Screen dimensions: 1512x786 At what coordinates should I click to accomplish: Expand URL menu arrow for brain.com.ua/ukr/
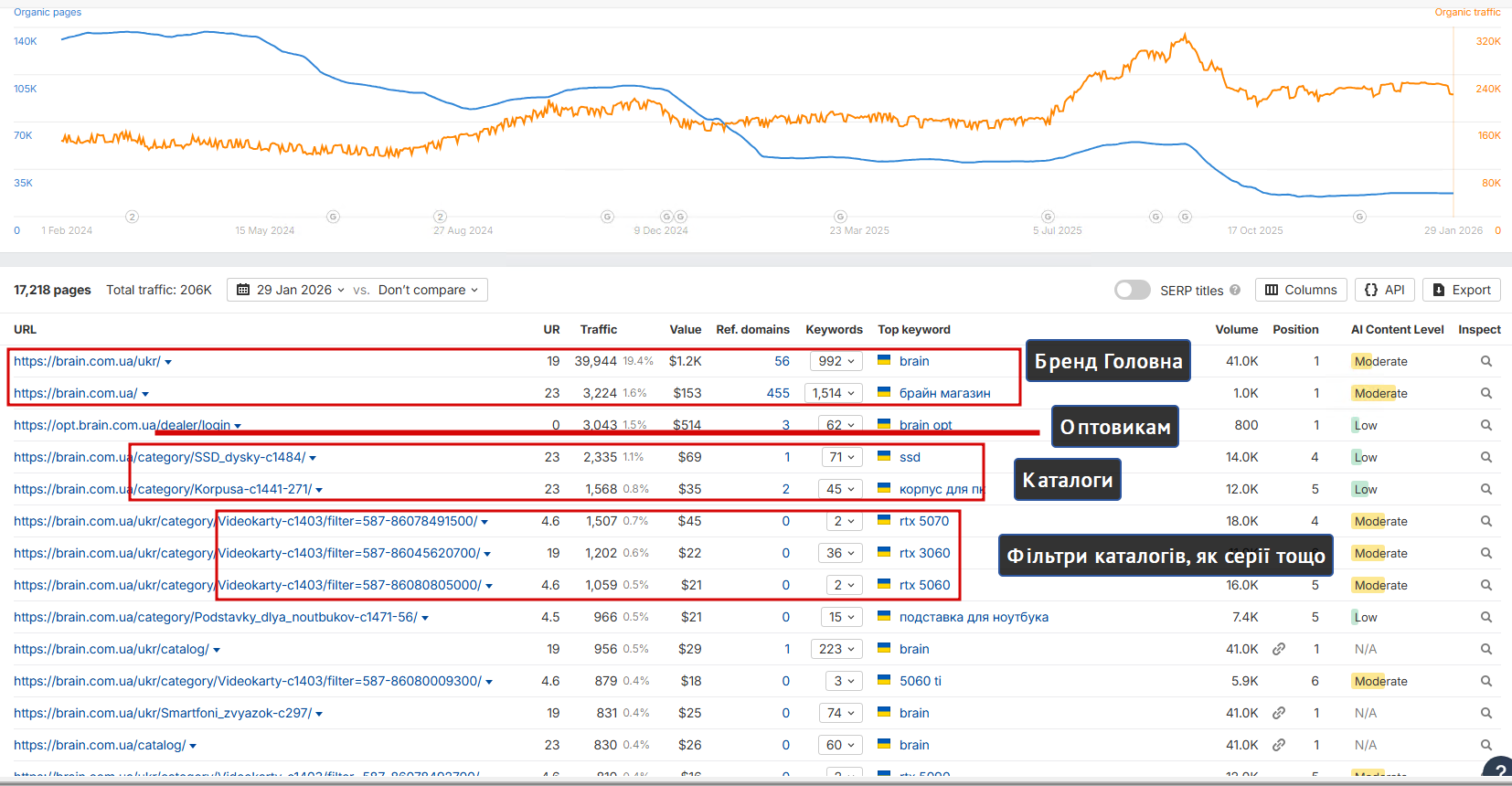(168, 362)
